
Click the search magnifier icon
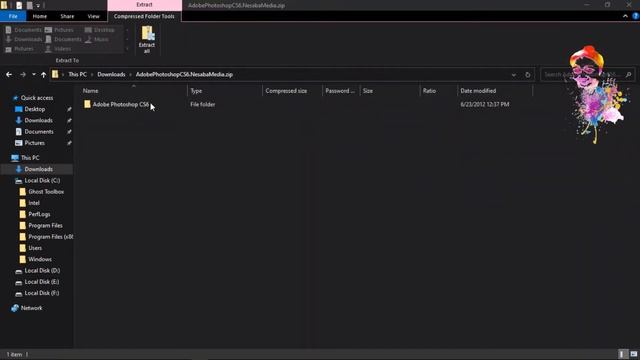tap(629, 75)
